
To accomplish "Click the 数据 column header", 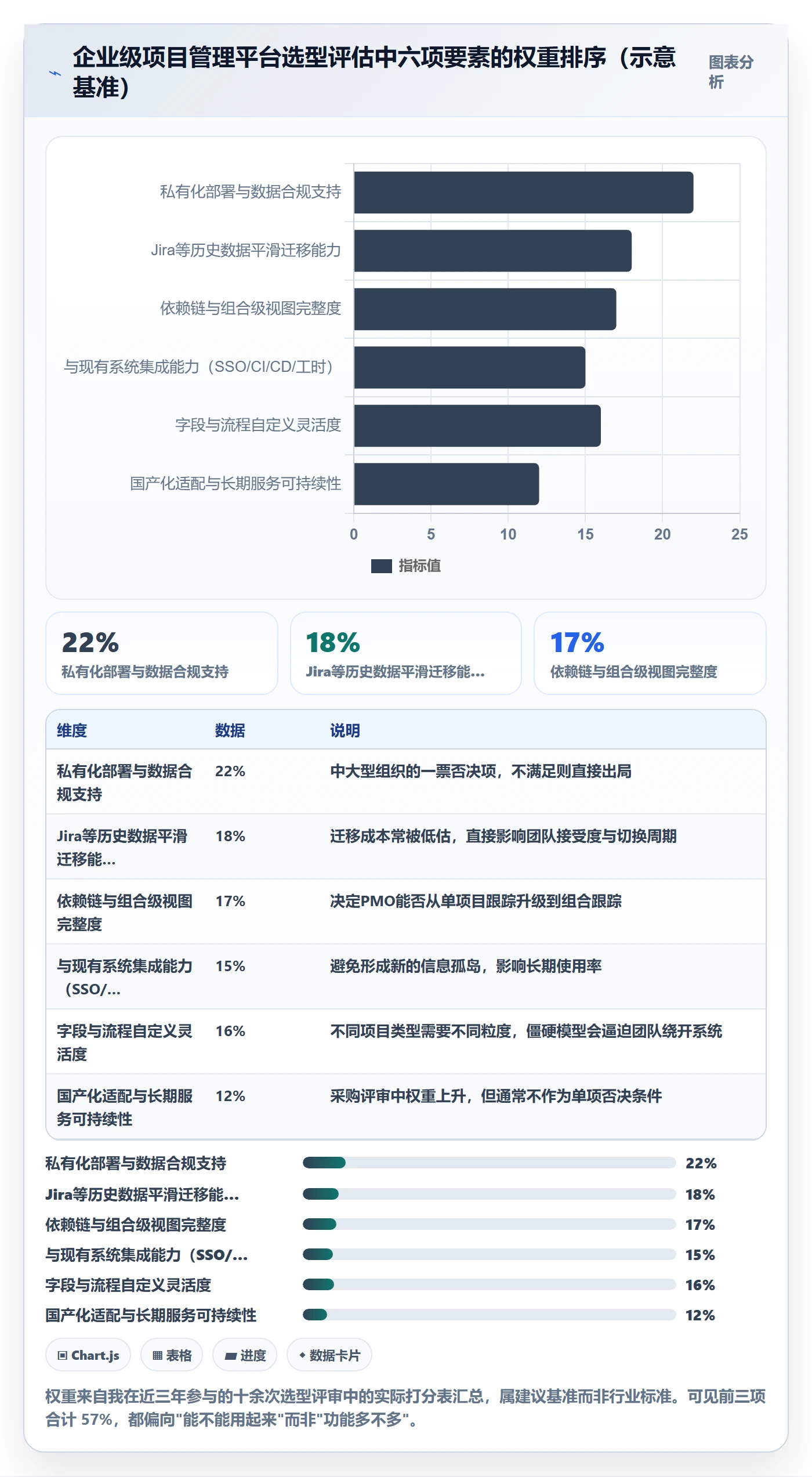I will coord(230,730).
